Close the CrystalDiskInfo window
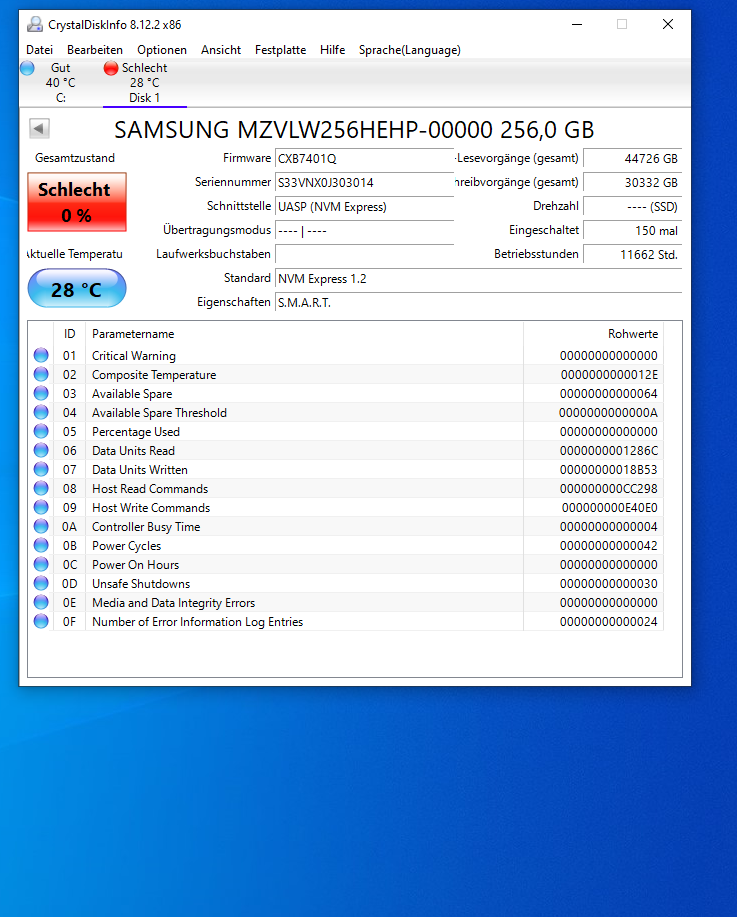737x917 pixels. coord(667,25)
